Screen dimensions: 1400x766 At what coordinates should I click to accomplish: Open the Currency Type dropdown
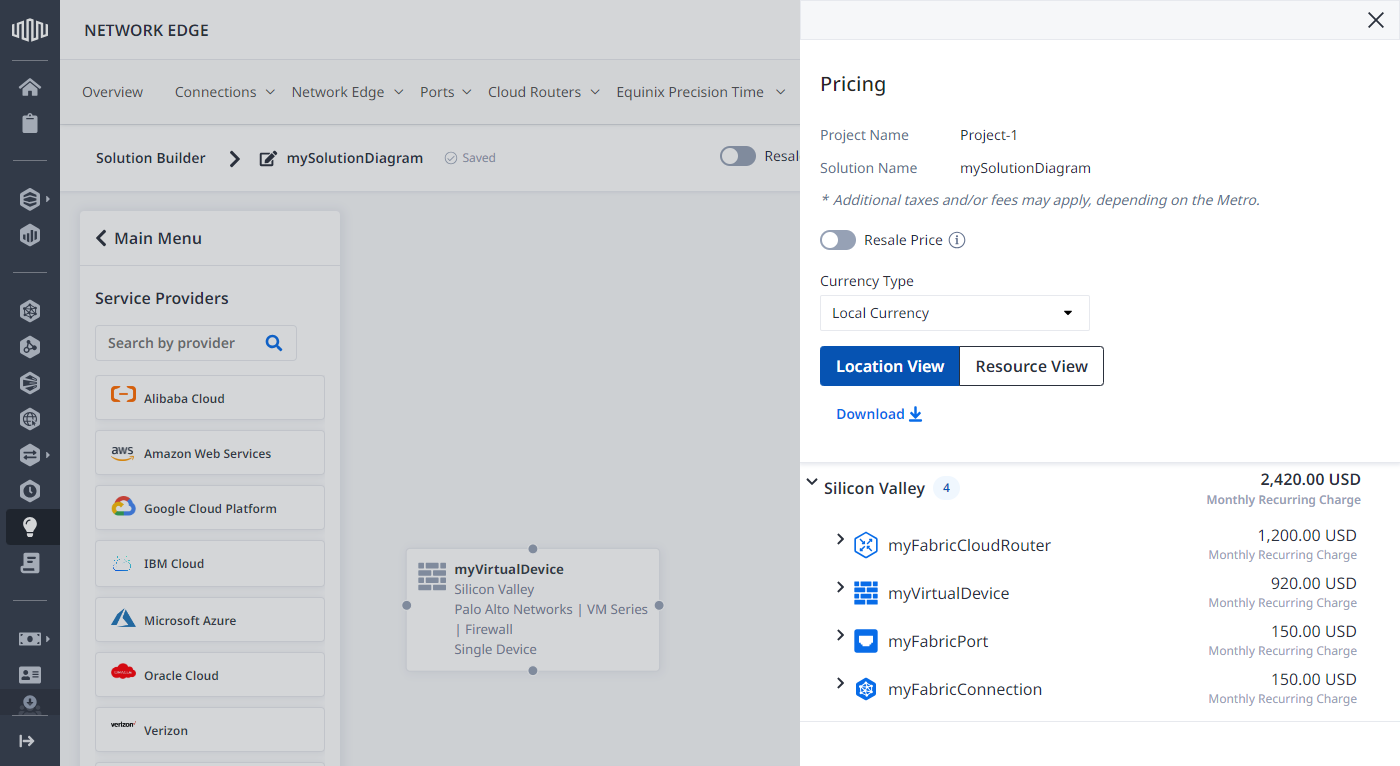(x=955, y=313)
